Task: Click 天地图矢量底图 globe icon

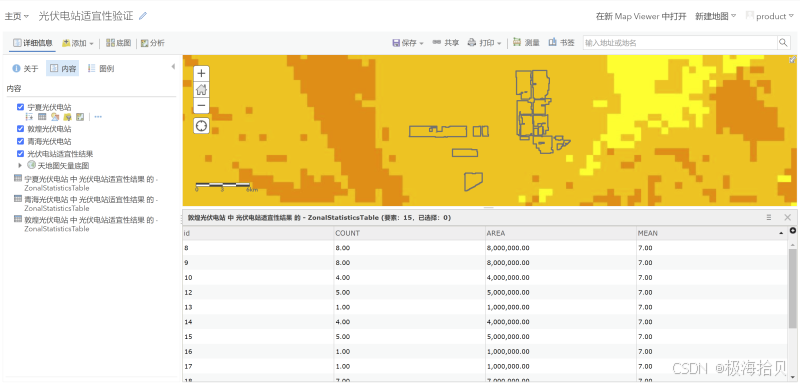Action: click(x=31, y=165)
